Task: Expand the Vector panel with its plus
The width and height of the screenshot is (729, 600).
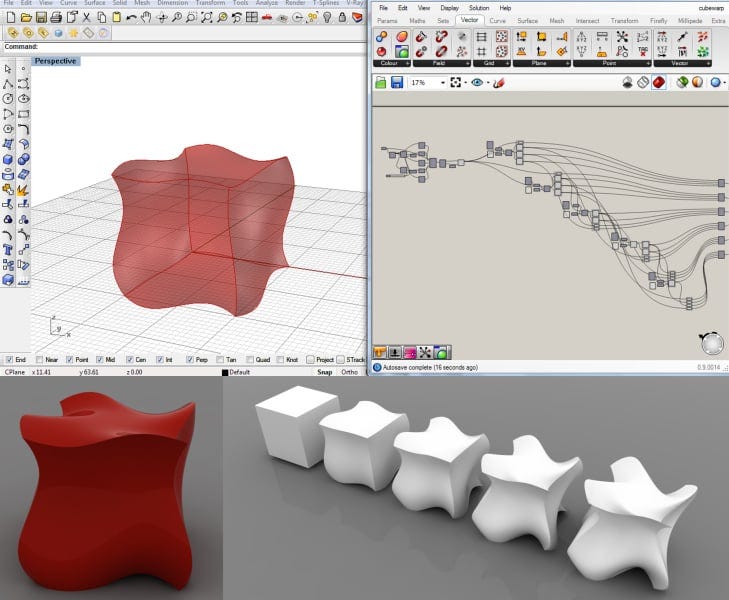Action: pyautogui.click(x=708, y=63)
